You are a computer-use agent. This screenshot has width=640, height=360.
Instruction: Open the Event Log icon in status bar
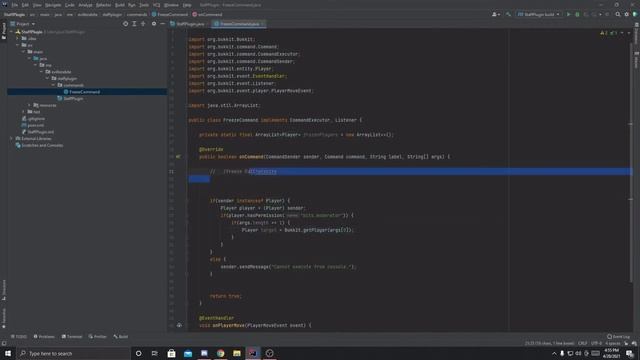609,337
